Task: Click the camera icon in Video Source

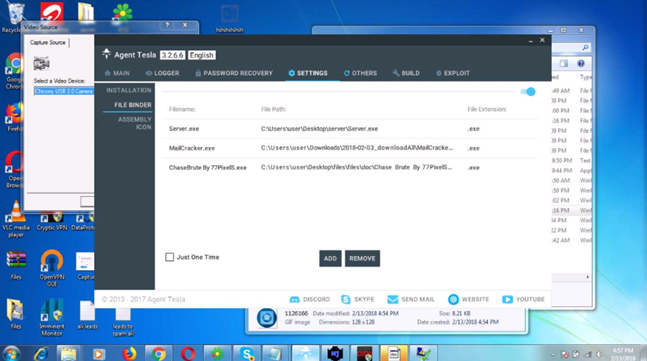Action: point(42,63)
